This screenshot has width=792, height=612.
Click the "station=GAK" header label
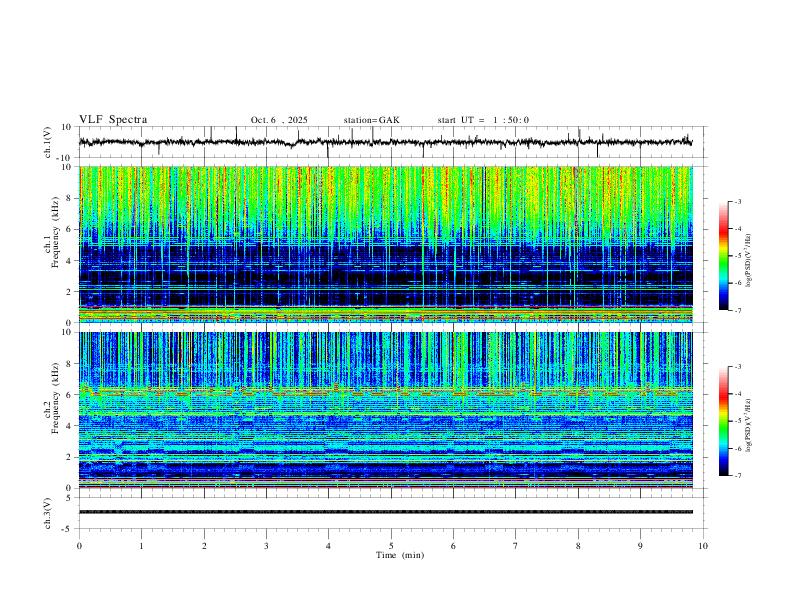pyautogui.click(x=371, y=120)
